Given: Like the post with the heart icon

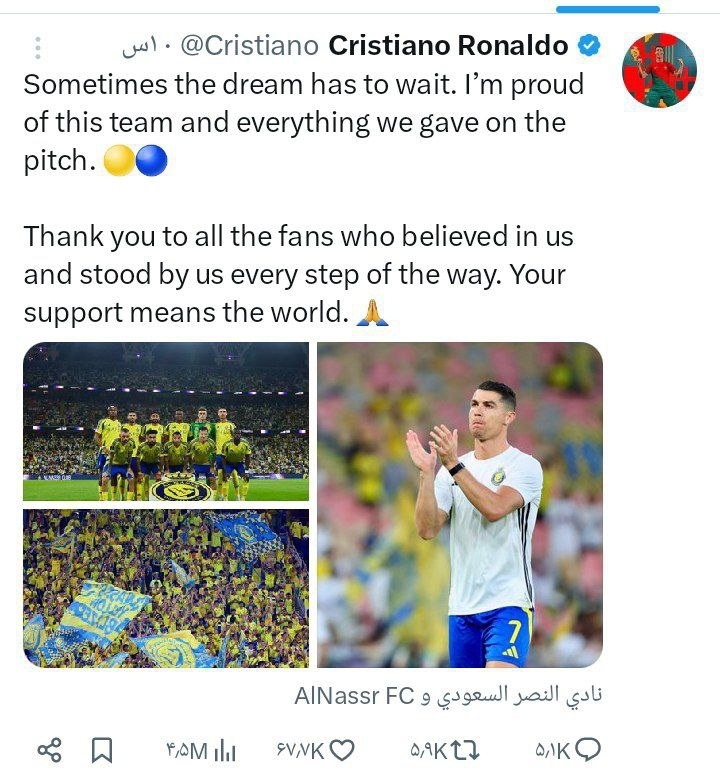Looking at the screenshot, I should pos(343,749).
